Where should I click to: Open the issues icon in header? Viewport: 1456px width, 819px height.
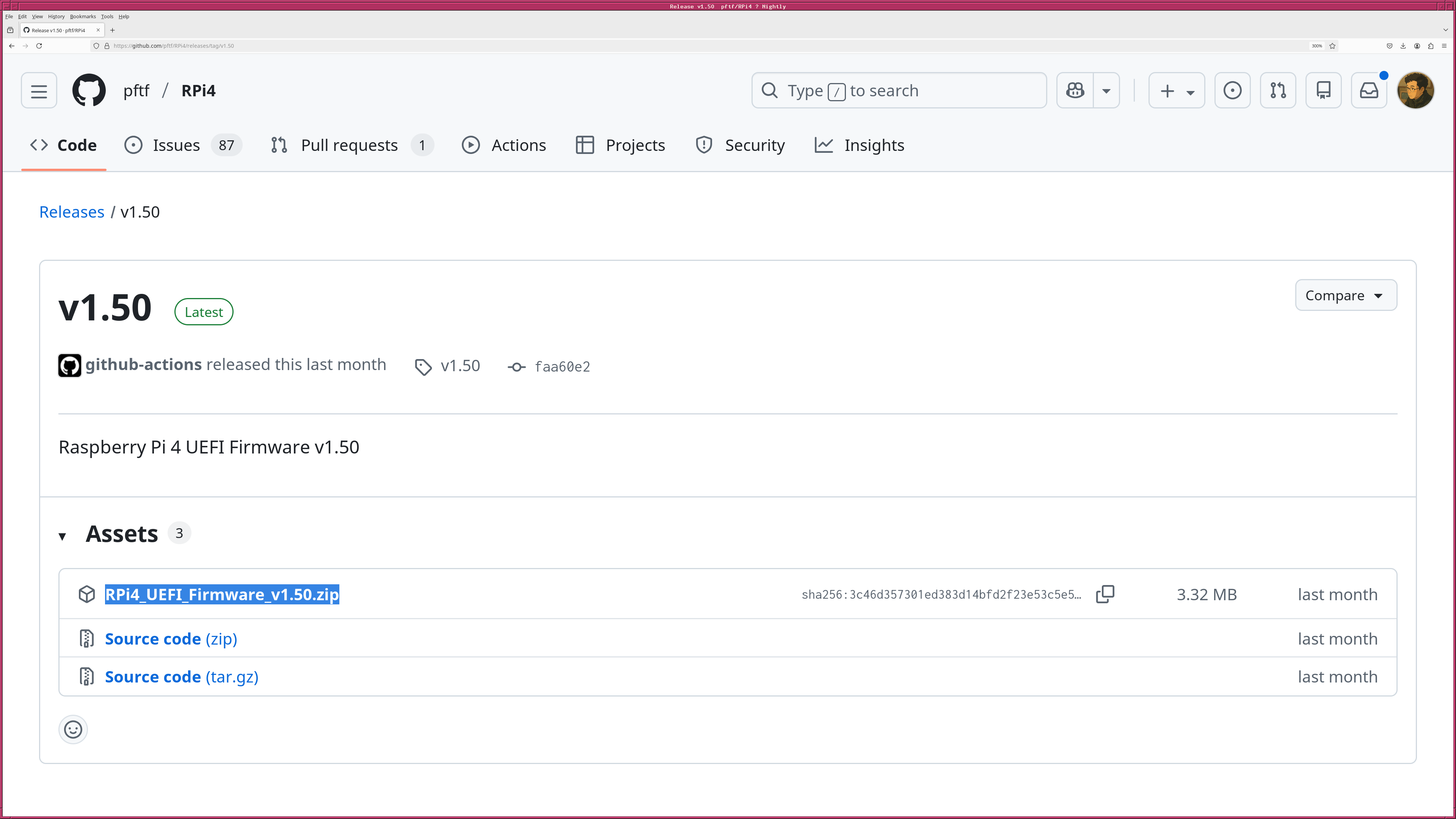click(1232, 91)
